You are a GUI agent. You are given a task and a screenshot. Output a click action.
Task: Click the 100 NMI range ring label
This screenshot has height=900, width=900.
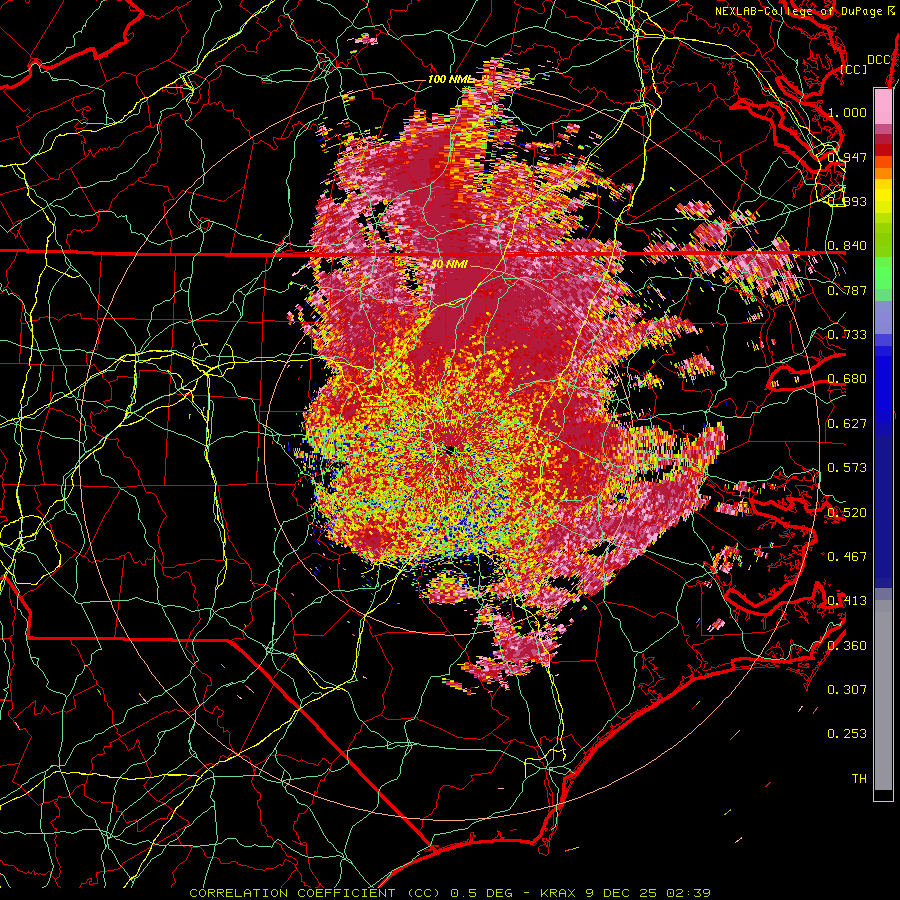point(449,79)
